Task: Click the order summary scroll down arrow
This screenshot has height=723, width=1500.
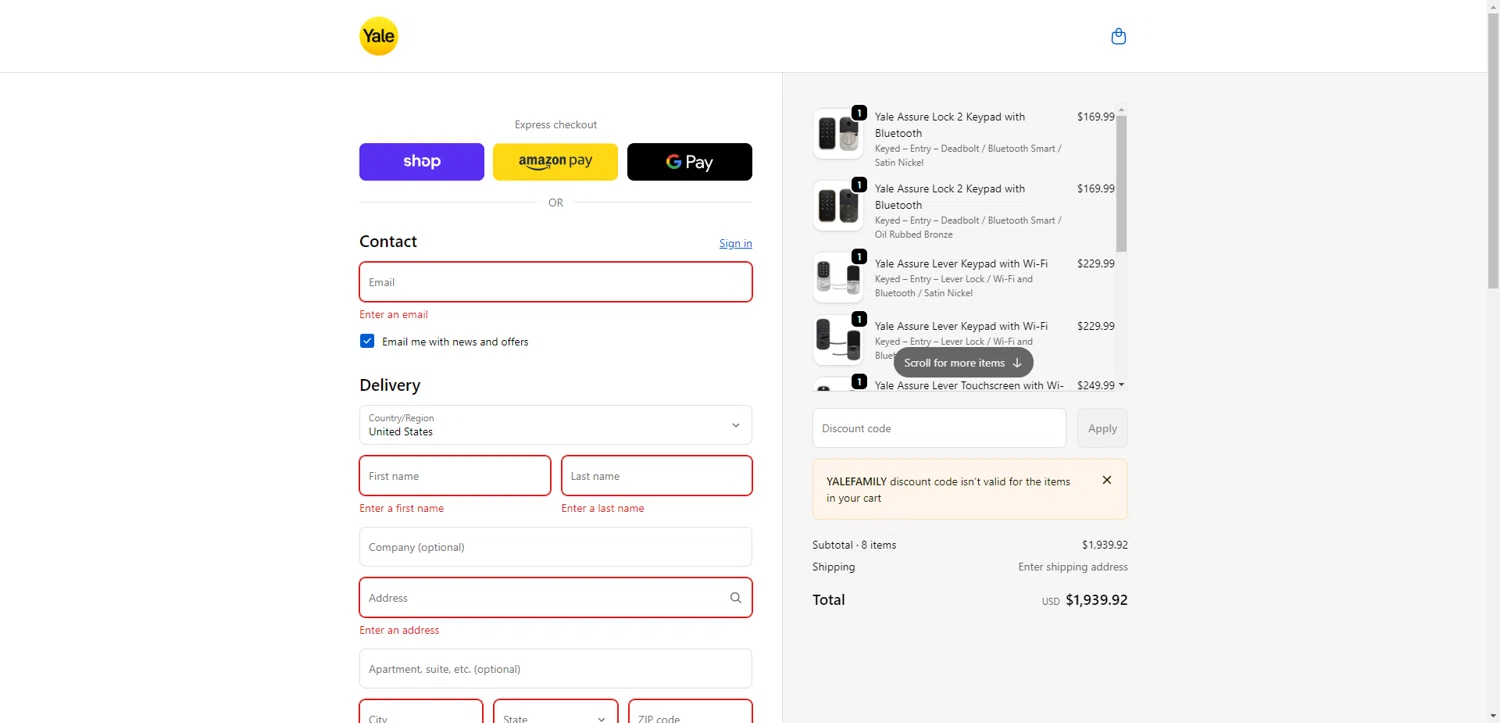Action: [1121, 385]
